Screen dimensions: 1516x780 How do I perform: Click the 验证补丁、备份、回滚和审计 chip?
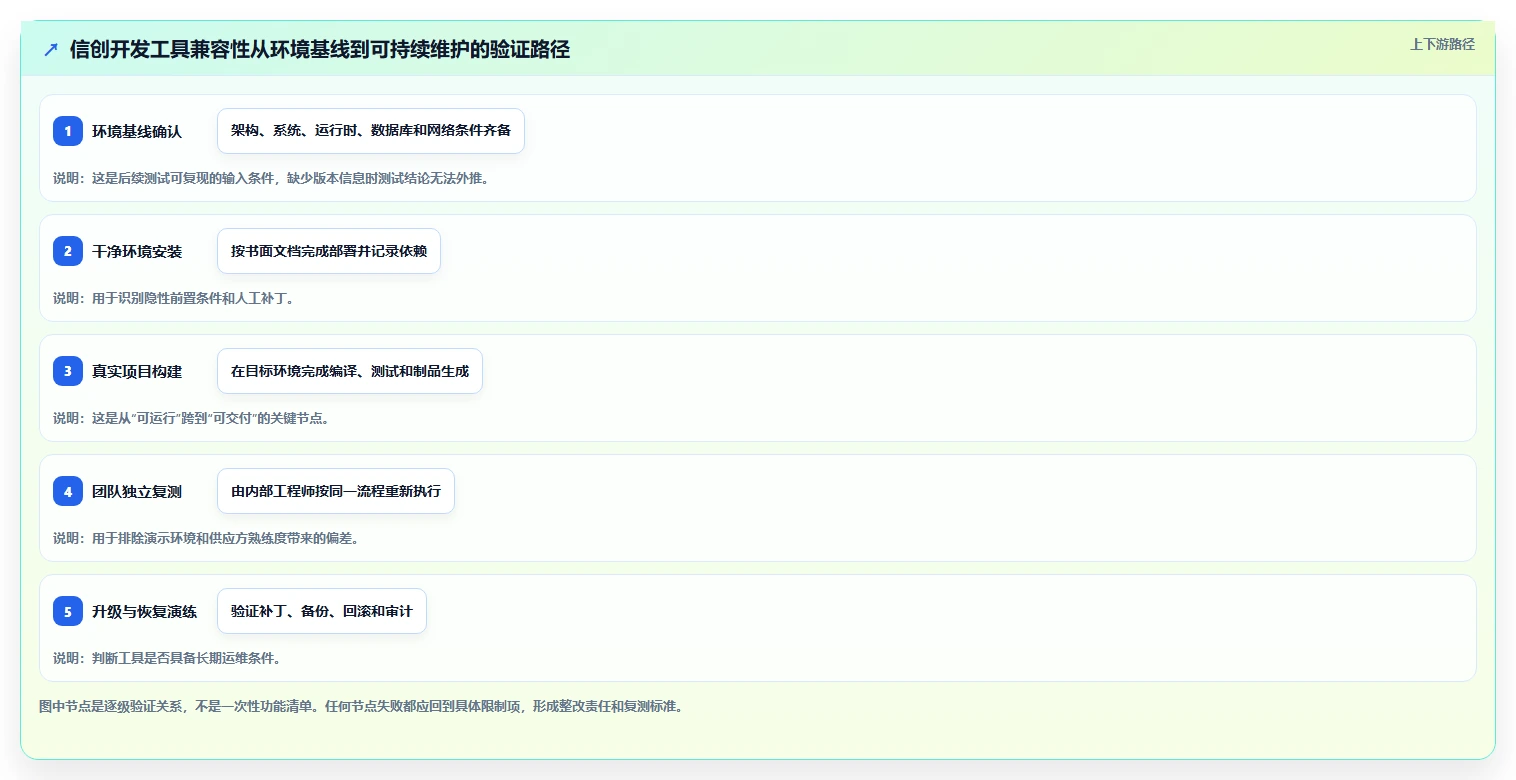point(322,611)
